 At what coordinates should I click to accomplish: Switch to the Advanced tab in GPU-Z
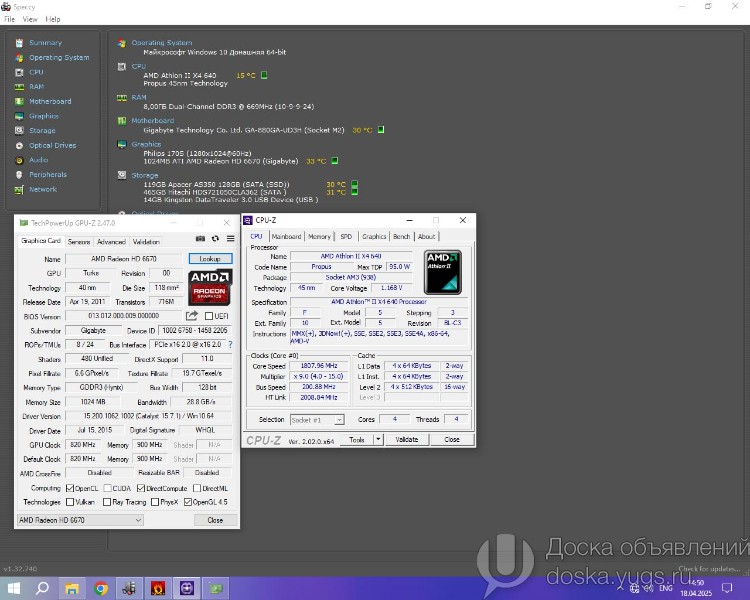pos(111,242)
